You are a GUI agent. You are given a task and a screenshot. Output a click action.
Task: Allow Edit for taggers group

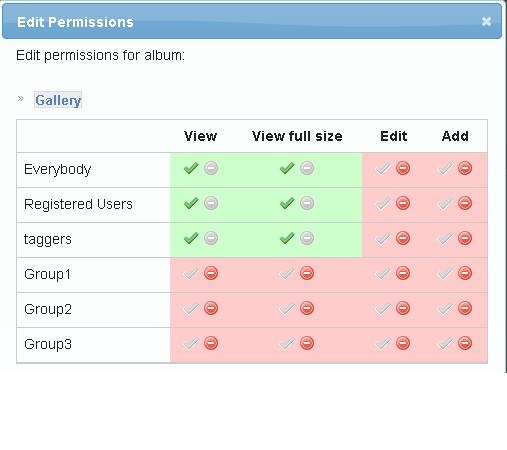coord(383,238)
